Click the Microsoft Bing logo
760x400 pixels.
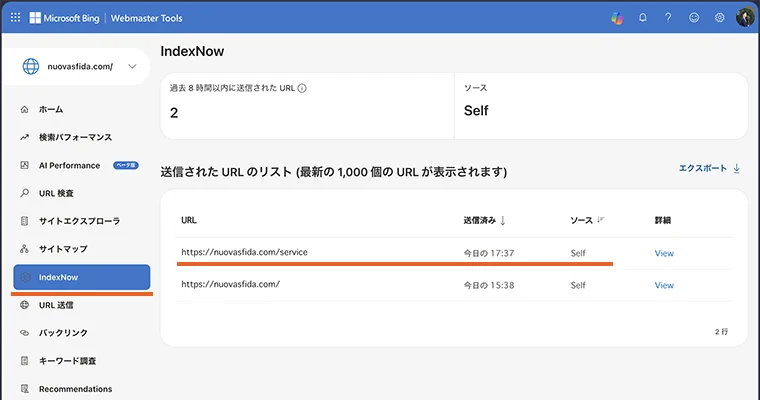coord(64,18)
